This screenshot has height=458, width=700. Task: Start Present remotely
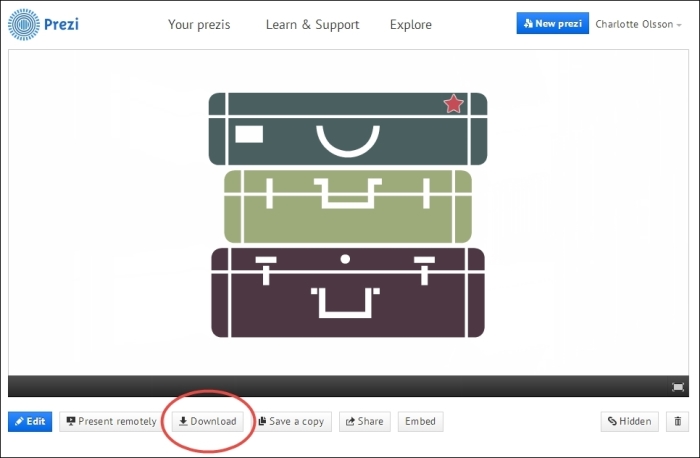click(111, 421)
